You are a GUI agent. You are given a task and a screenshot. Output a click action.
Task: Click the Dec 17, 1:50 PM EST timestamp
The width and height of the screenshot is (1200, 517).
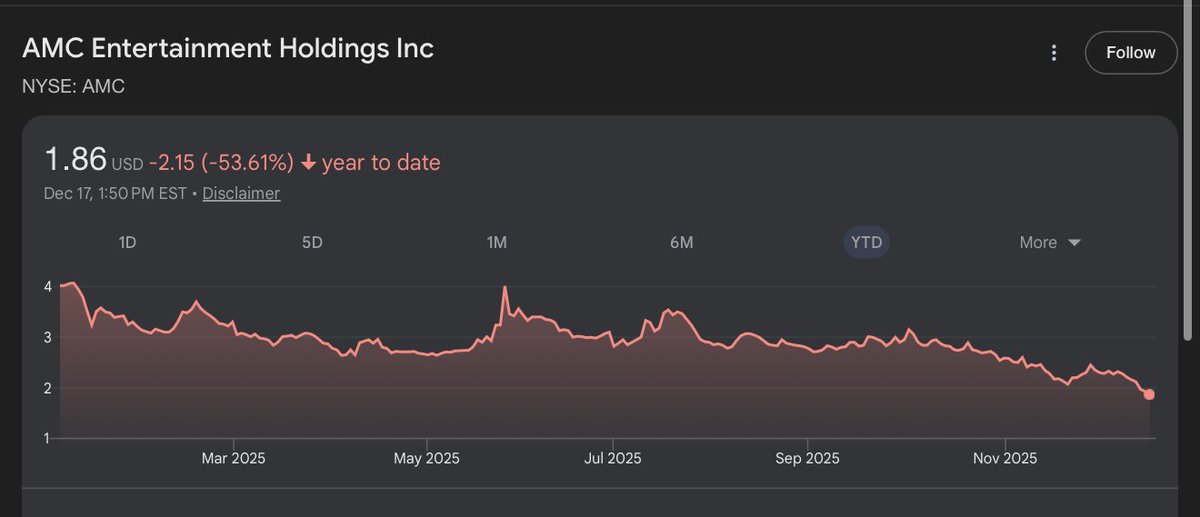(x=115, y=193)
